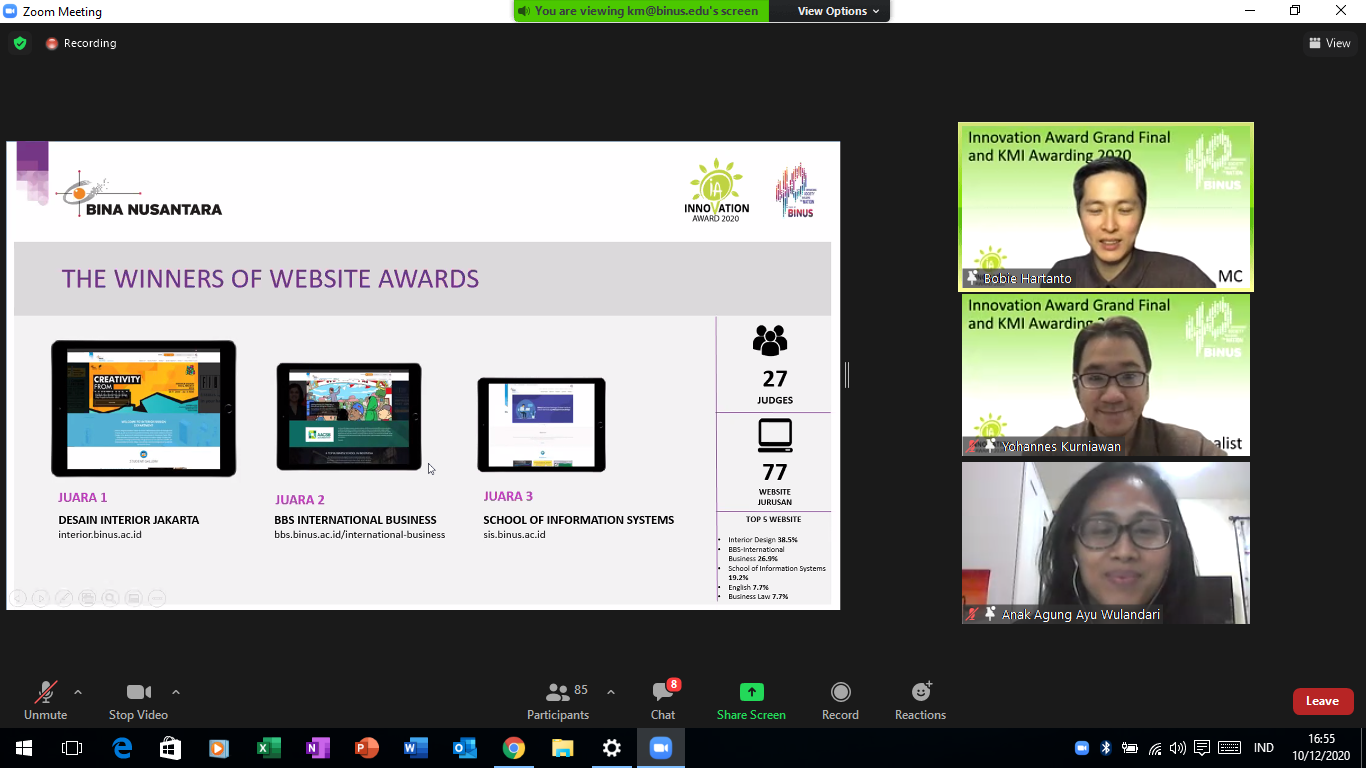This screenshot has height=768, width=1366.
Task: Open the View Options dropdown
Action: pos(839,11)
